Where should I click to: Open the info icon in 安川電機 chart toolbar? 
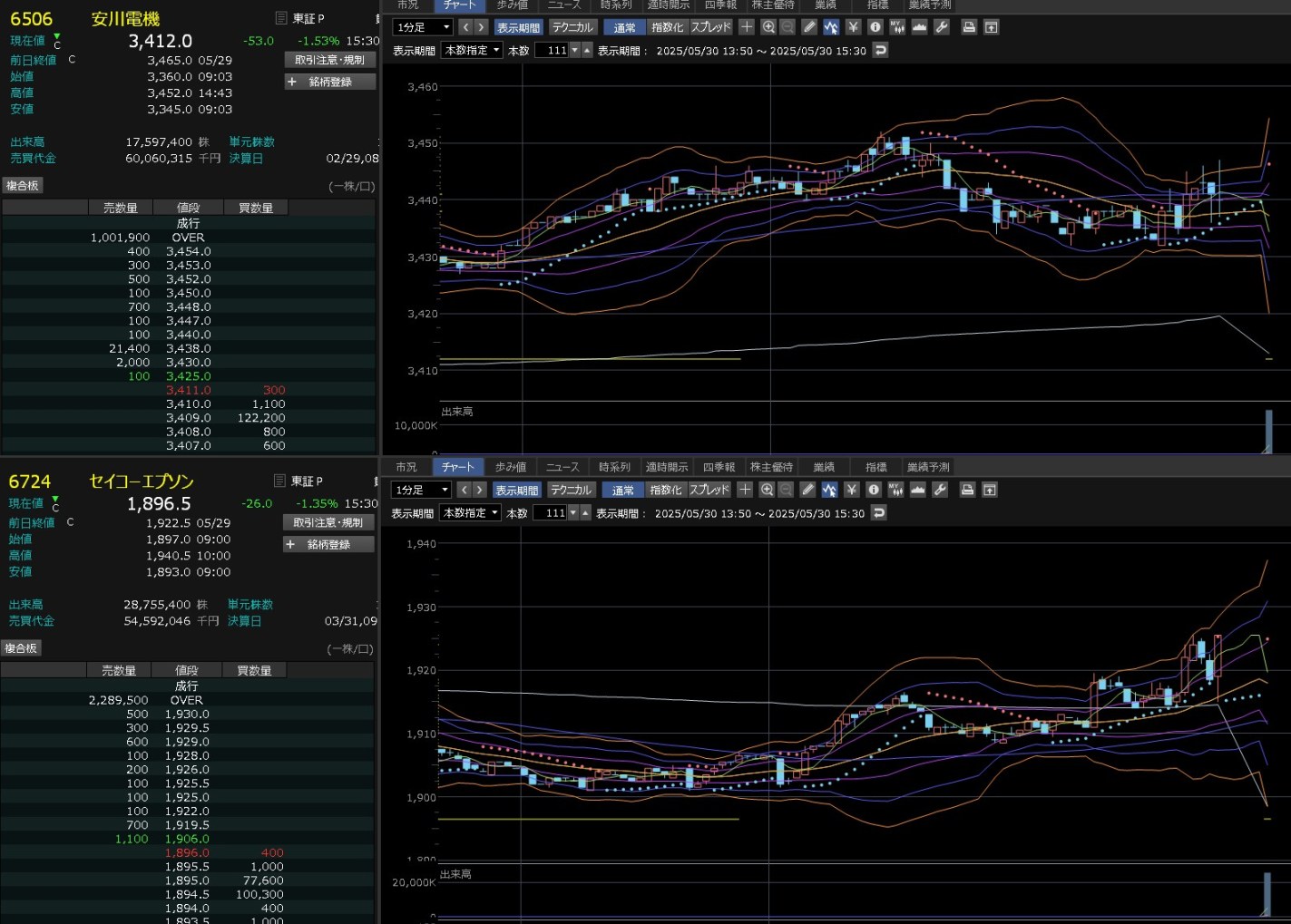tap(875, 27)
